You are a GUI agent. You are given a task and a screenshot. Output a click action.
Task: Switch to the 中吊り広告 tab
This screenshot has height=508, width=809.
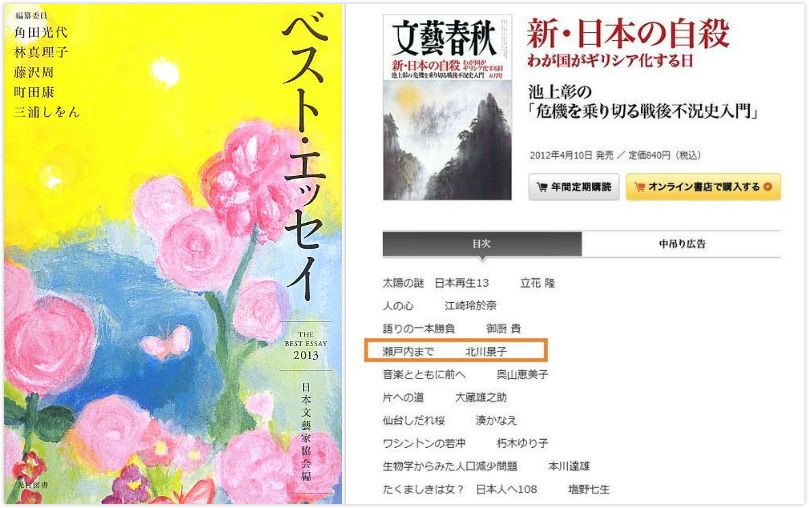pyautogui.click(x=682, y=244)
